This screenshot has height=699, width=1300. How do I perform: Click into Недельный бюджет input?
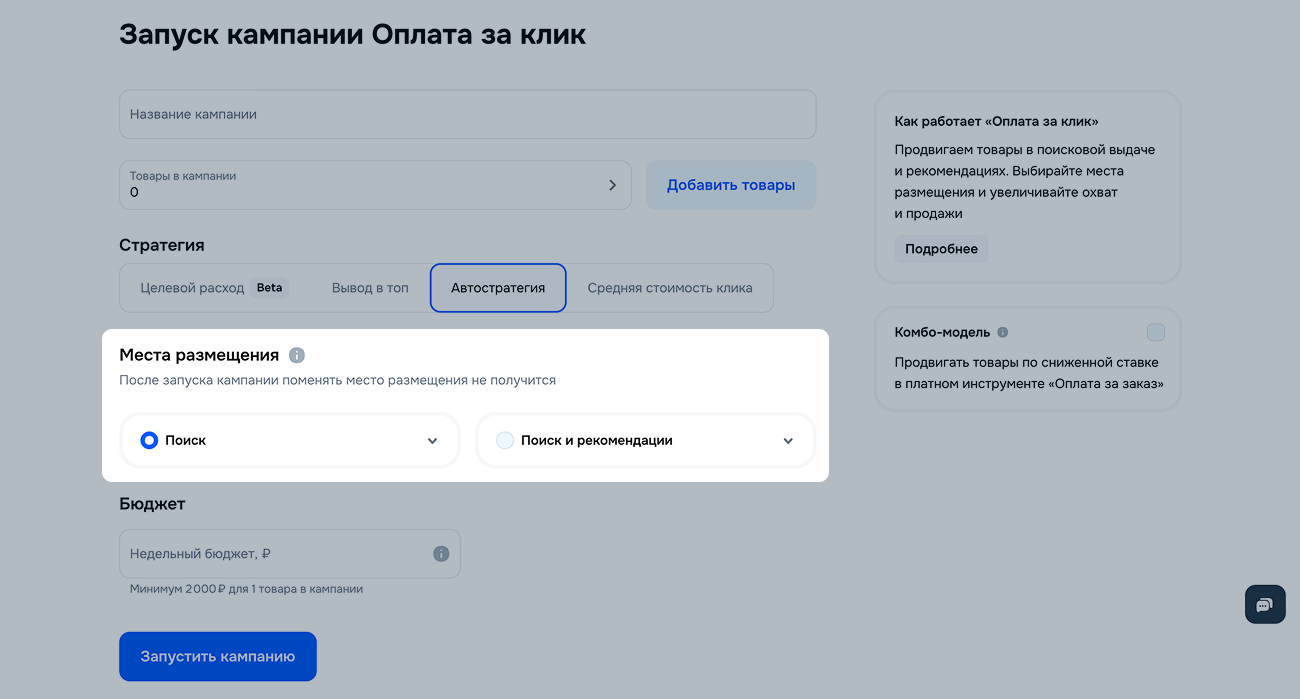(x=275, y=554)
